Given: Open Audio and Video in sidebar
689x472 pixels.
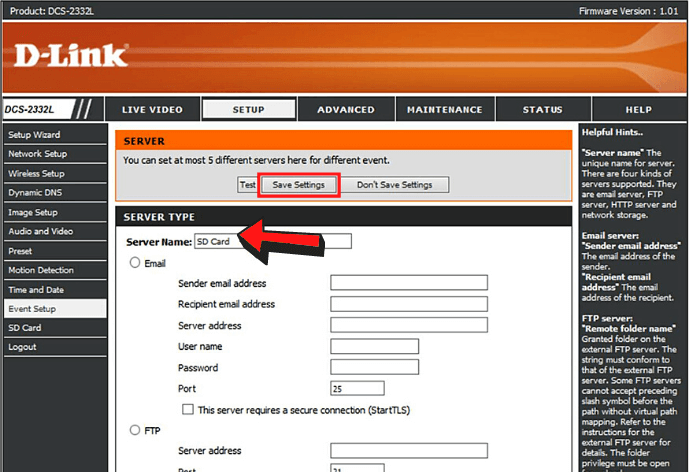Looking at the screenshot, I should coord(55,231).
